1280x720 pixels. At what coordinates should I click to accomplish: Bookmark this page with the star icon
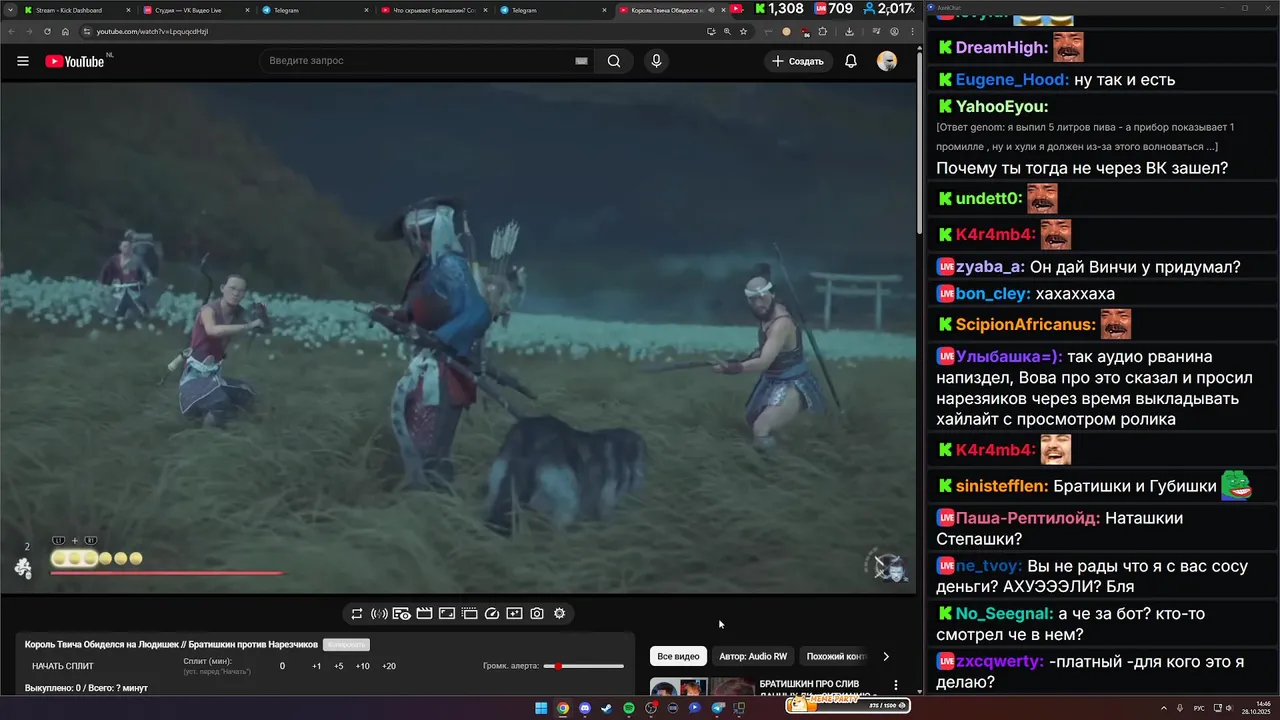pos(743,31)
